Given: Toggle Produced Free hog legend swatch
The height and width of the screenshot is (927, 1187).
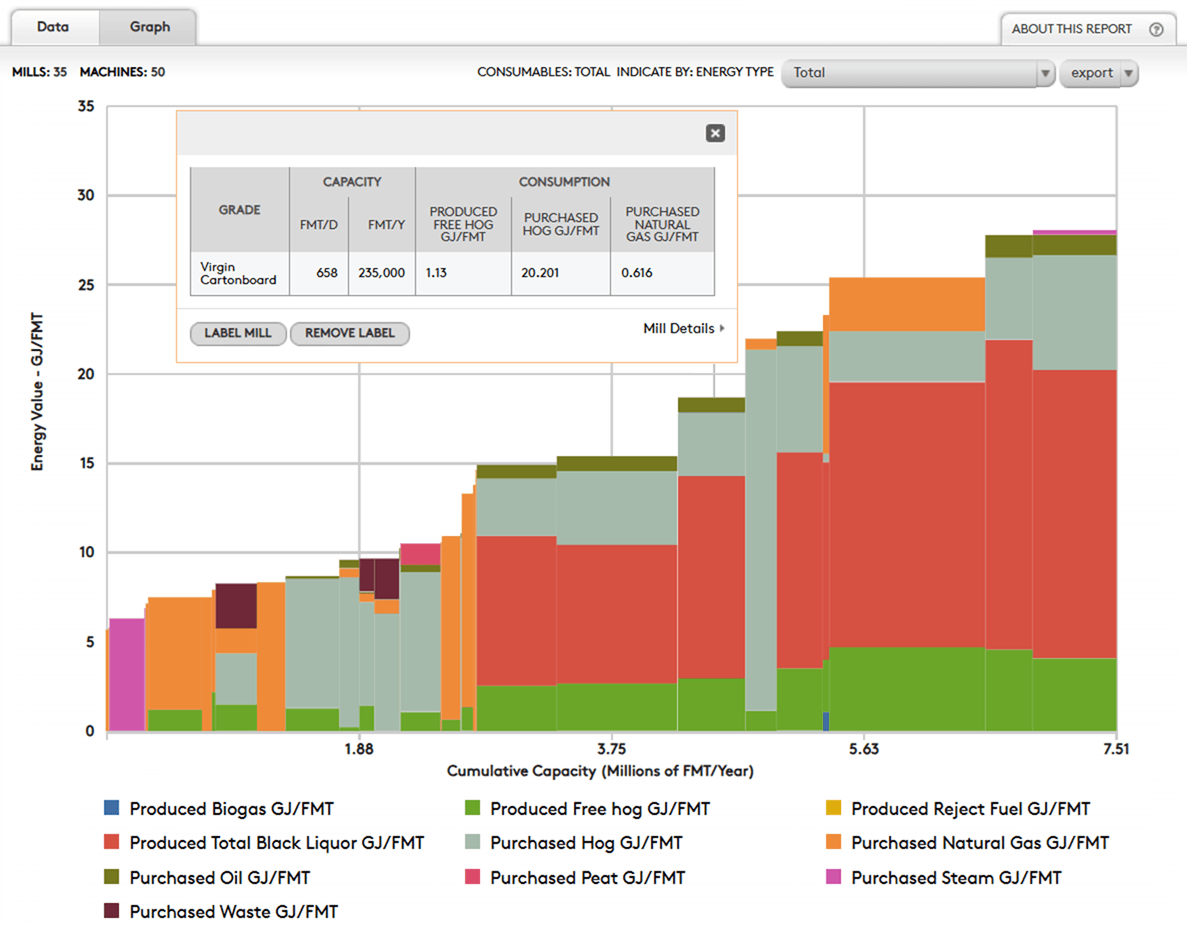Looking at the screenshot, I should click(473, 808).
